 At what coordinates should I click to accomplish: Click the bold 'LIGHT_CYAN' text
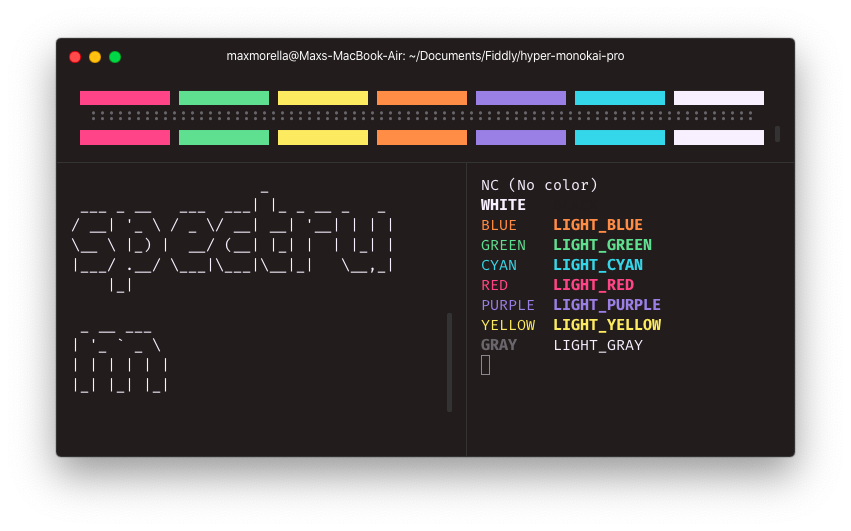coord(598,265)
